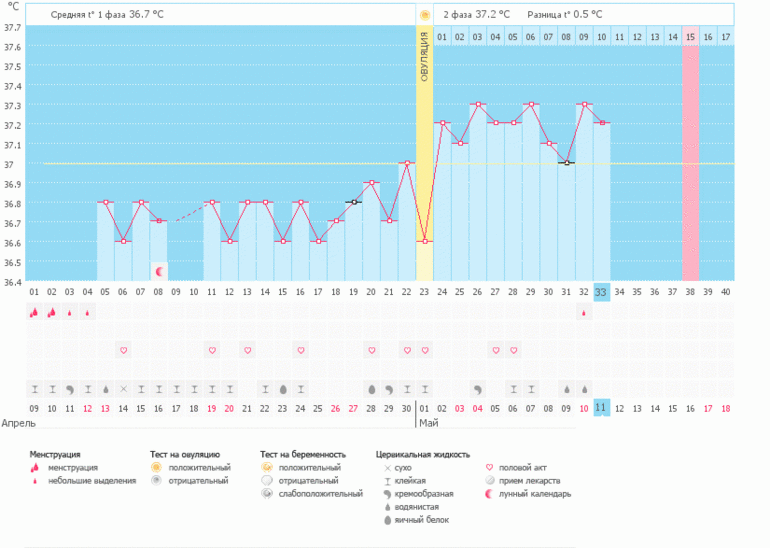
Task: Click the pink phase-day 15 header cell
Action: (690, 37)
